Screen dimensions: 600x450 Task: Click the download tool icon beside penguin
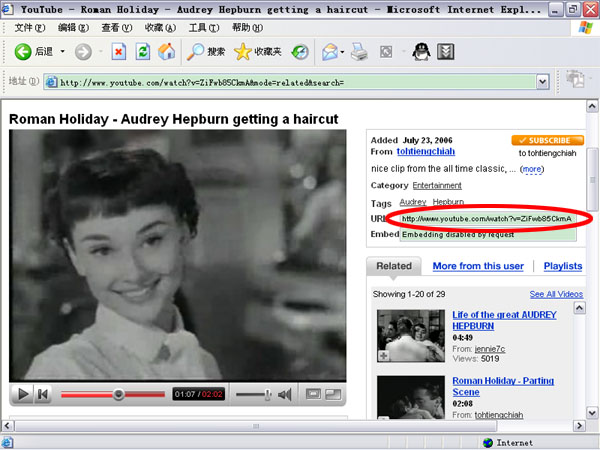(x=445, y=52)
